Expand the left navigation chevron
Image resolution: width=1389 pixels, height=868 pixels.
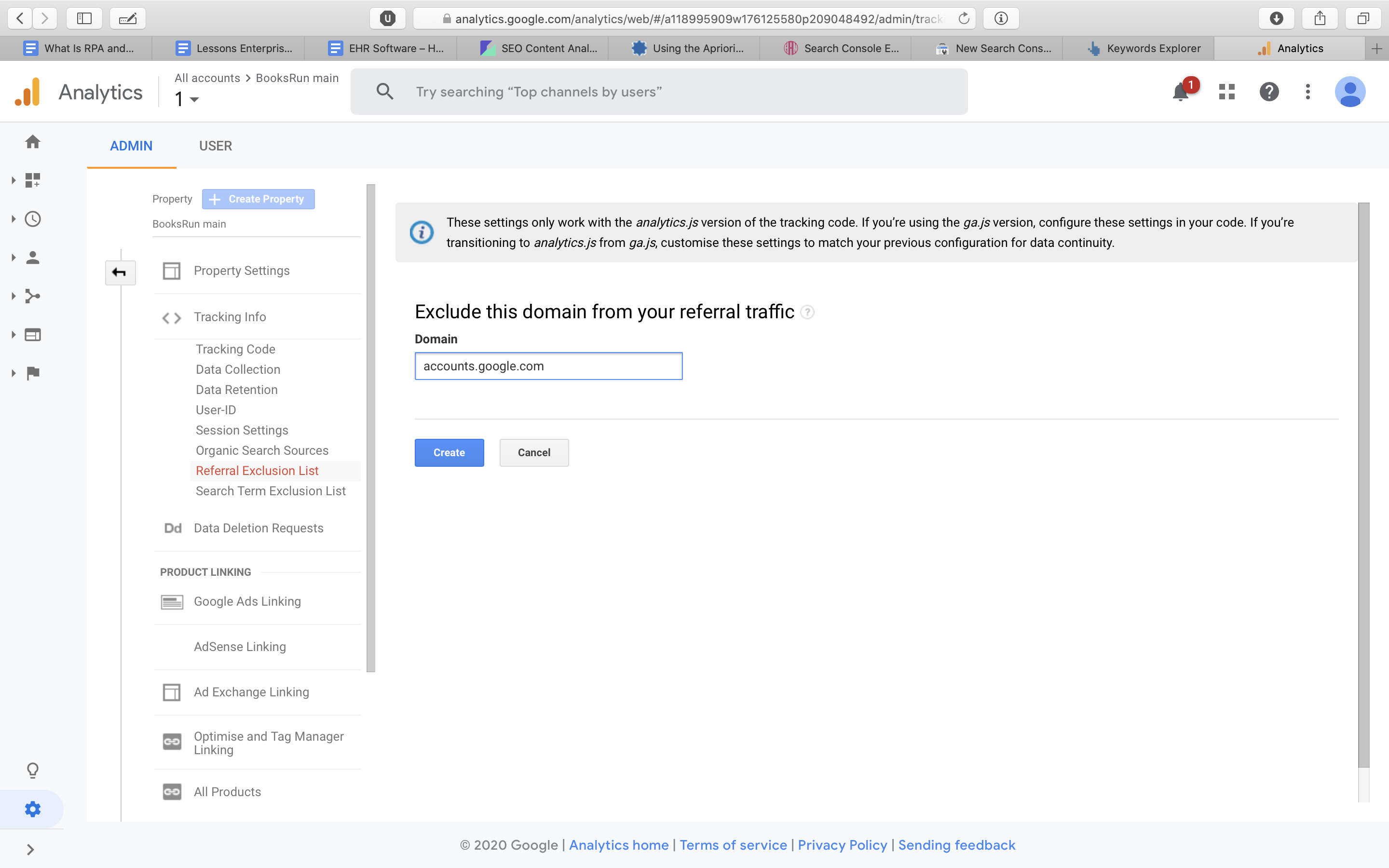tap(30, 849)
